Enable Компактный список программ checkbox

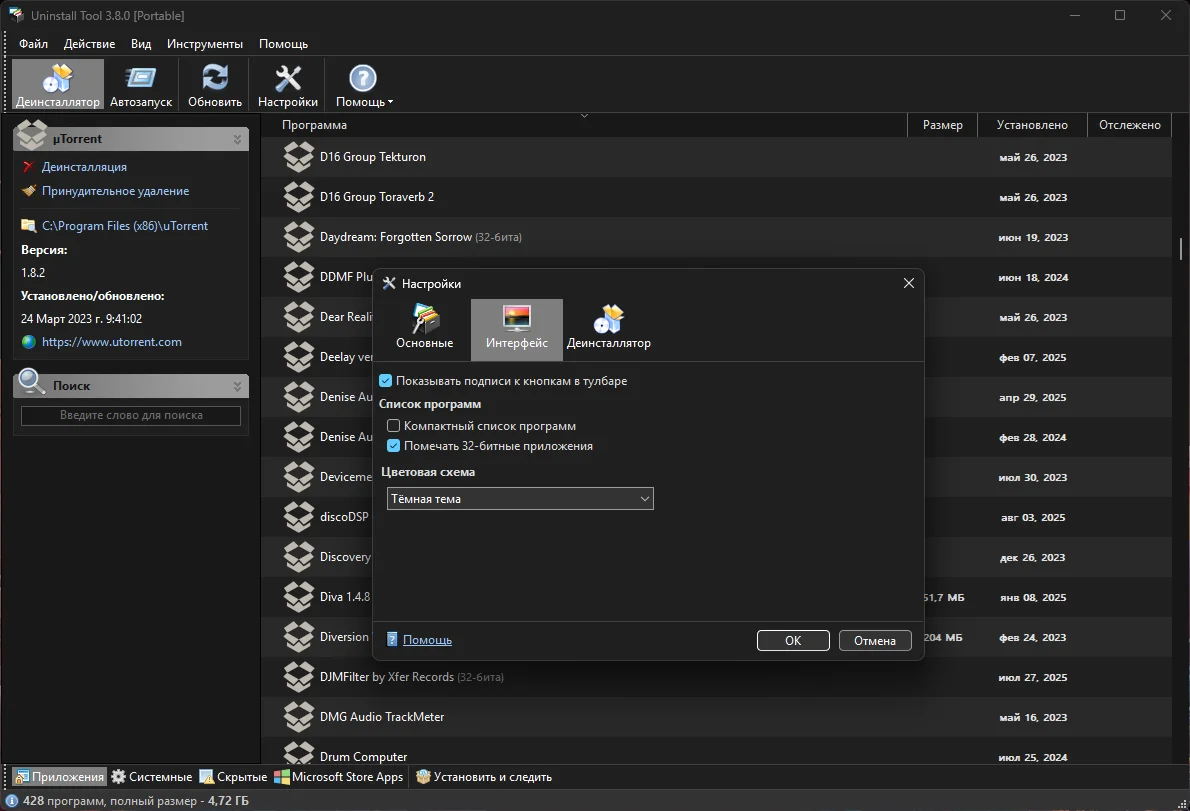394,426
